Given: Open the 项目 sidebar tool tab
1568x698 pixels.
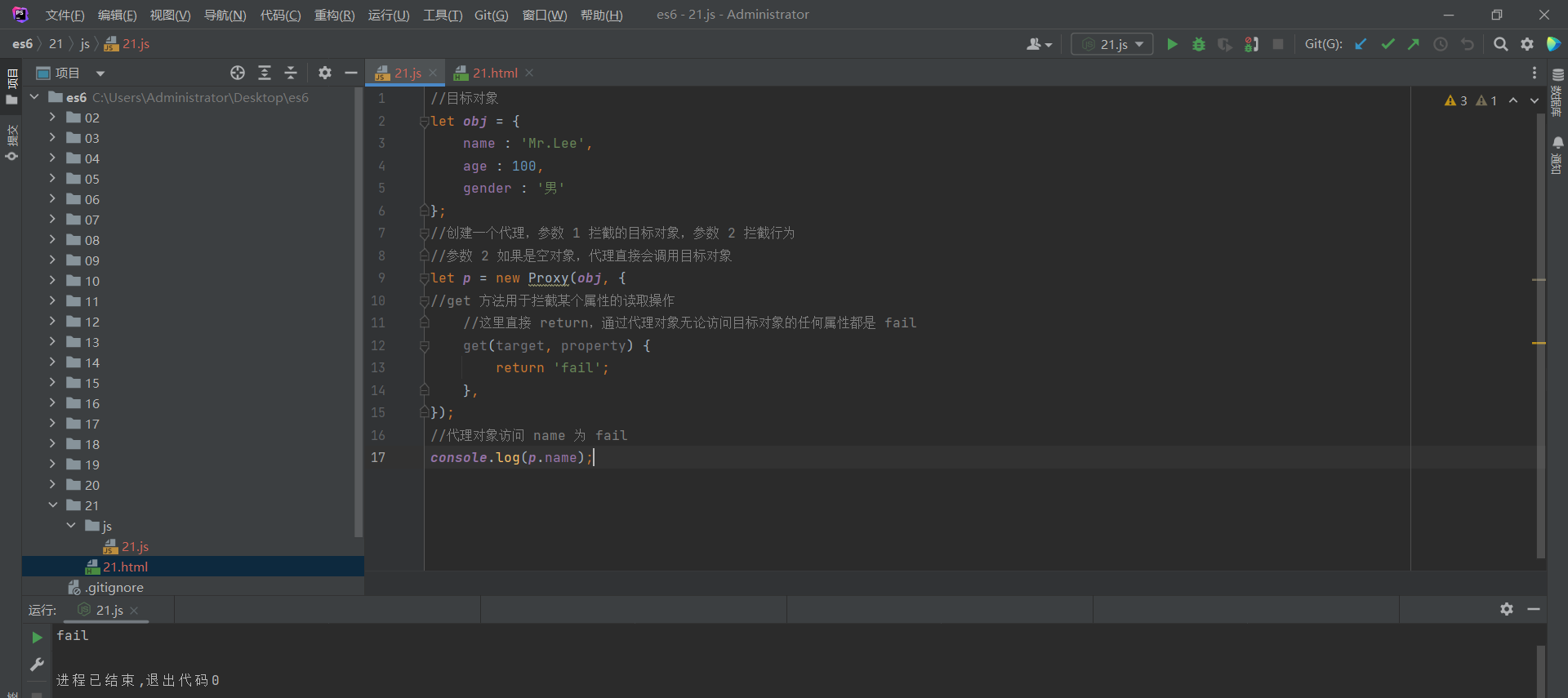Looking at the screenshot, I should tap(11, 86).
